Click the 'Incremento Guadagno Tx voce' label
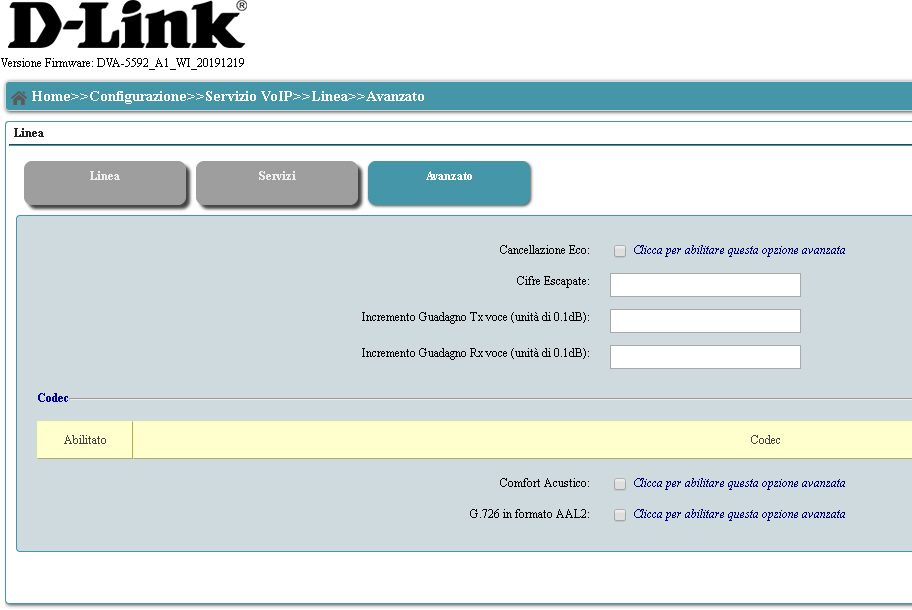This screenshot has height=610, width=912. 476,317
